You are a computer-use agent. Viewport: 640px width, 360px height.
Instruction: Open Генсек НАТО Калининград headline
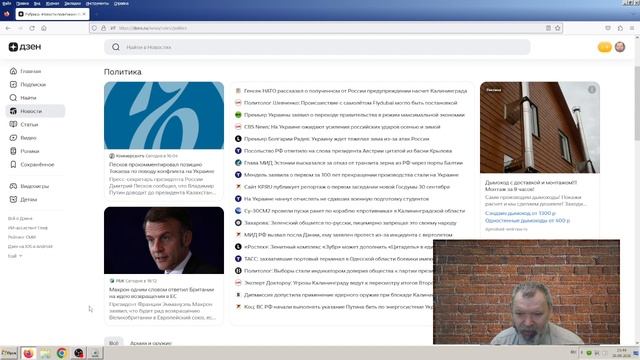click(x=355, y=91)
